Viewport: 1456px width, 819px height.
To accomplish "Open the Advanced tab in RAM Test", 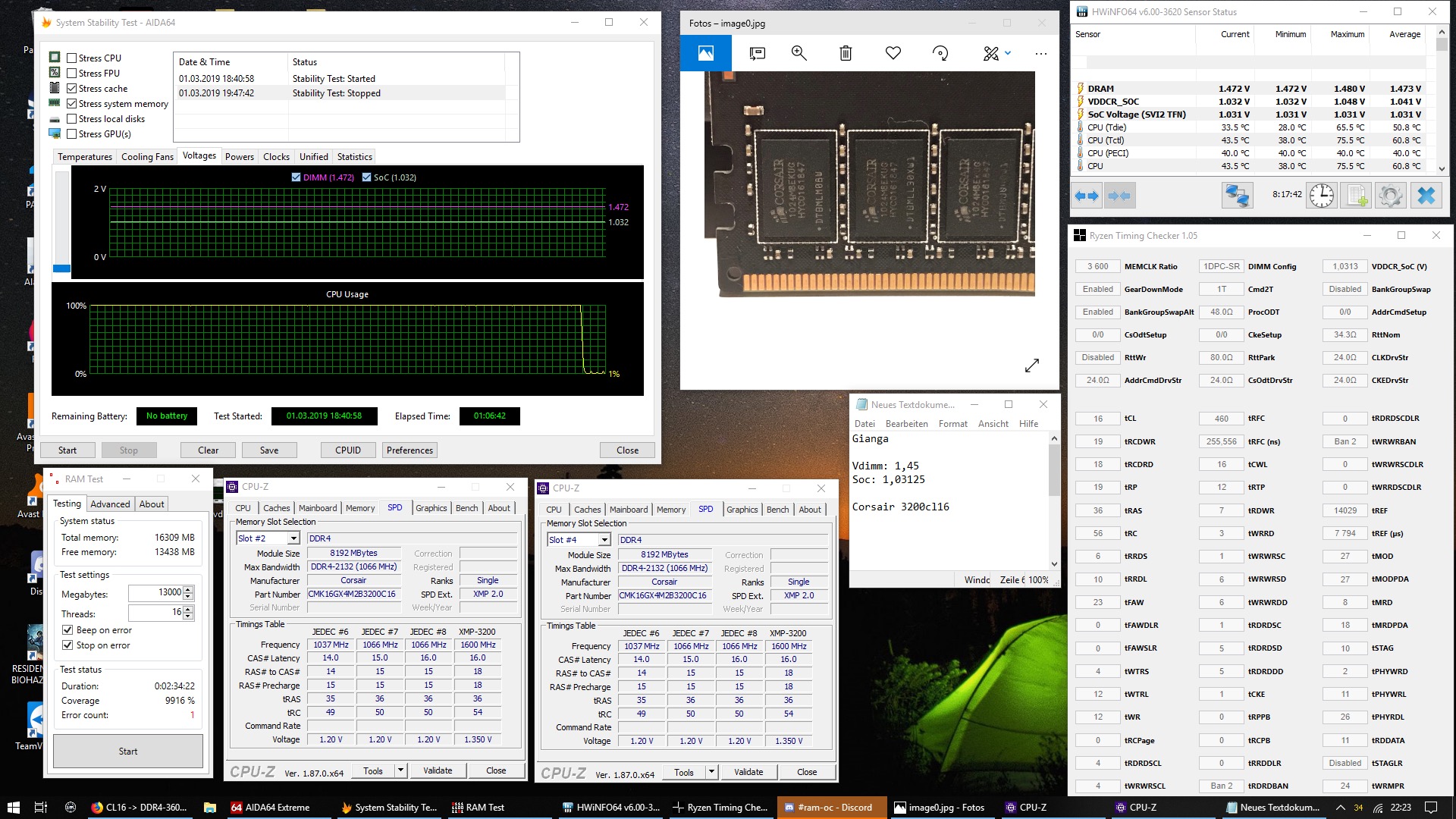I will 110,504.
